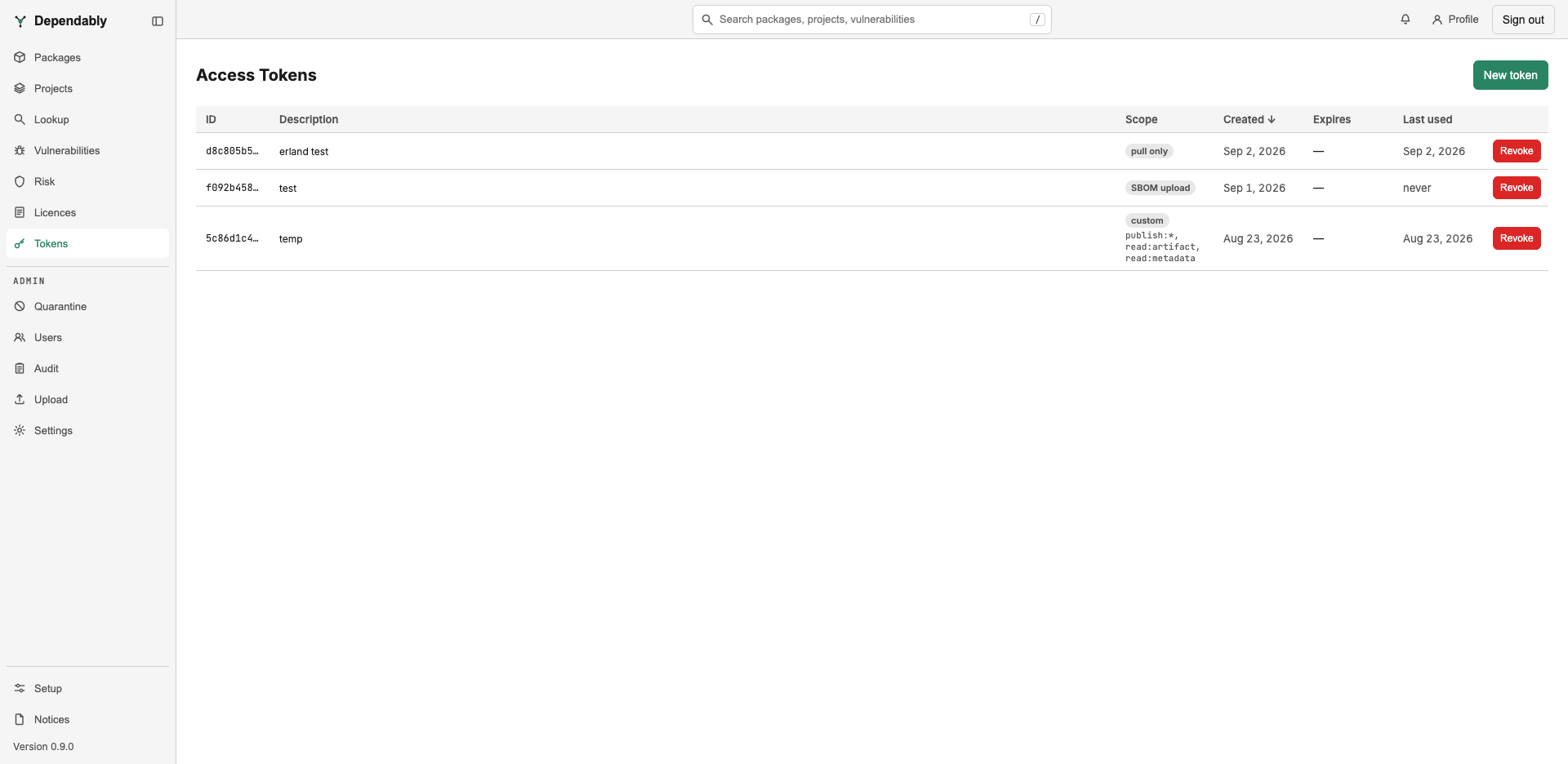This screenshot has width=1568, height=764.
Task: Click the Quarantine blocked-circle icon
Action: coord(20,306)
